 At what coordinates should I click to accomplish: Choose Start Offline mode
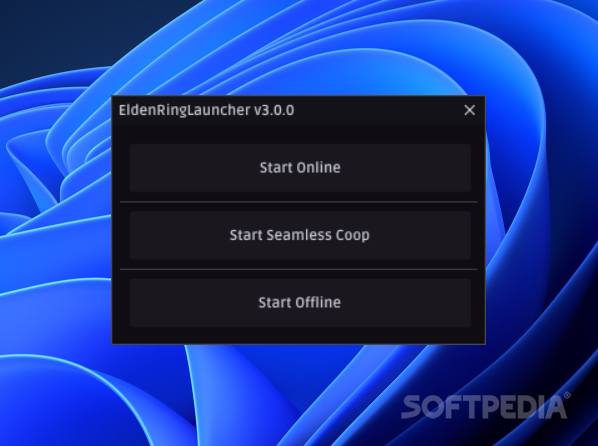click(x=300, y=303)
